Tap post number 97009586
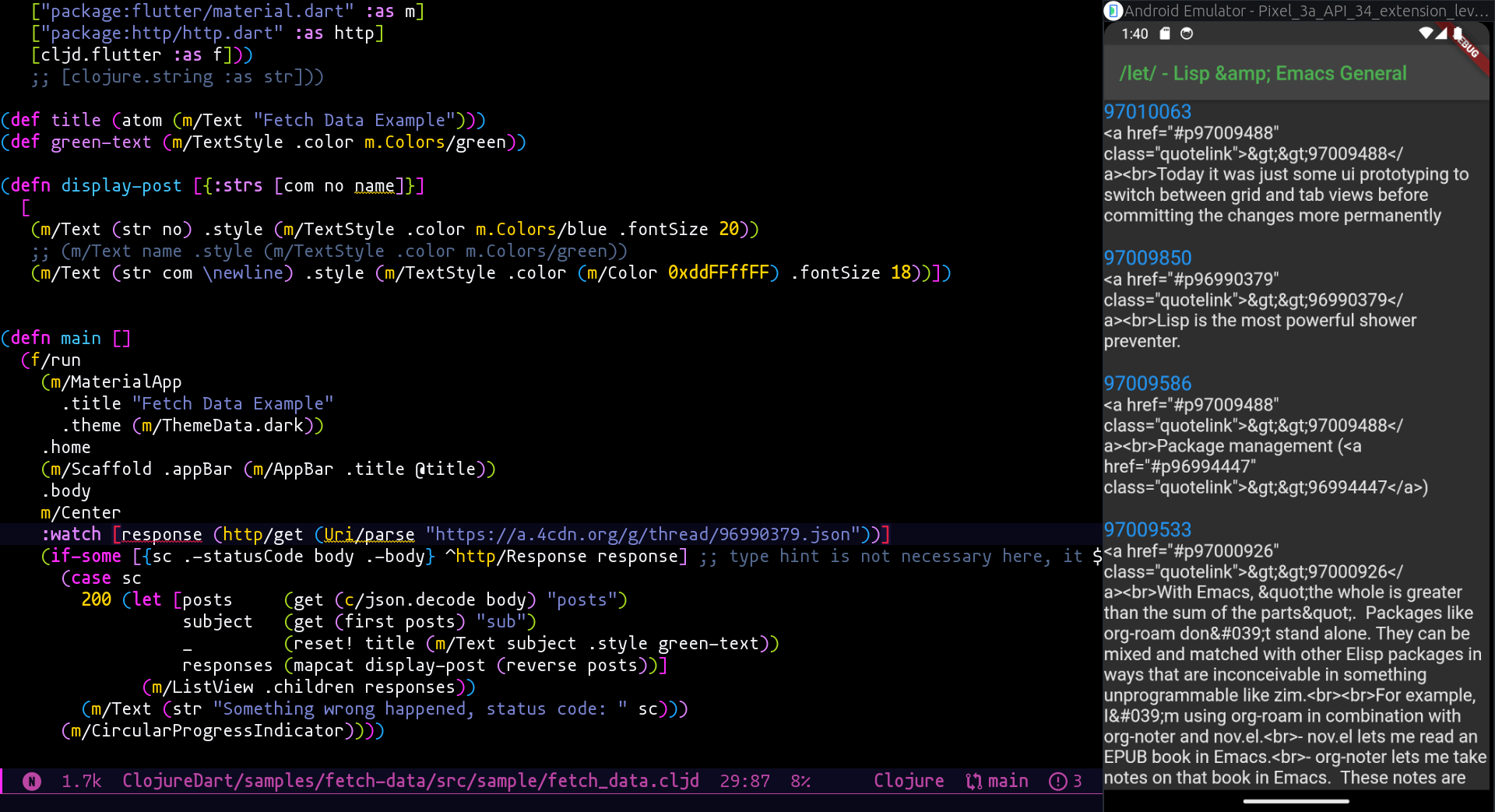The width and height of the screenshot is (1495, 812). click(x=1147, y=383)
